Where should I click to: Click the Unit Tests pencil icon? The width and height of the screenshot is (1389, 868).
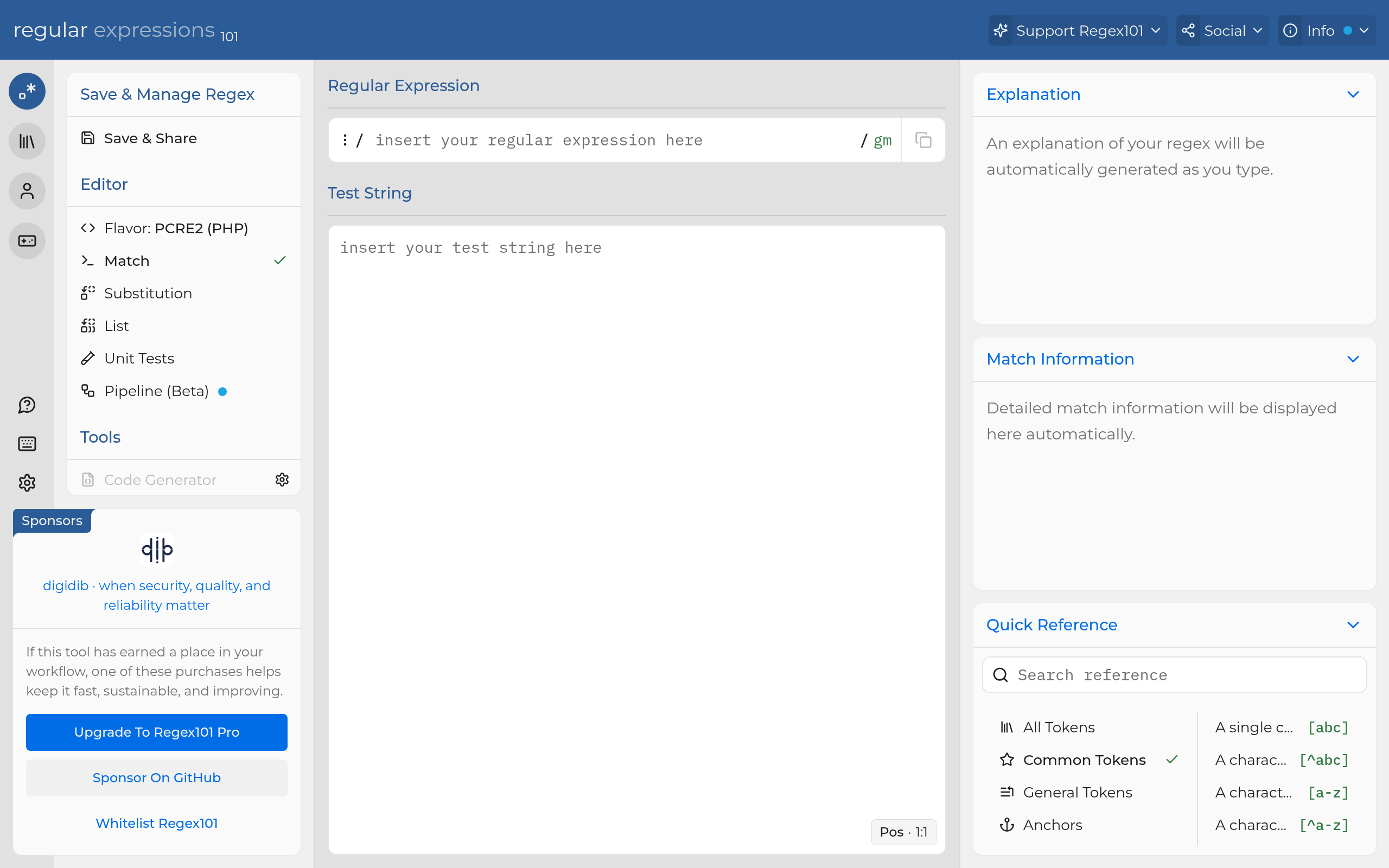coord(88,358)
